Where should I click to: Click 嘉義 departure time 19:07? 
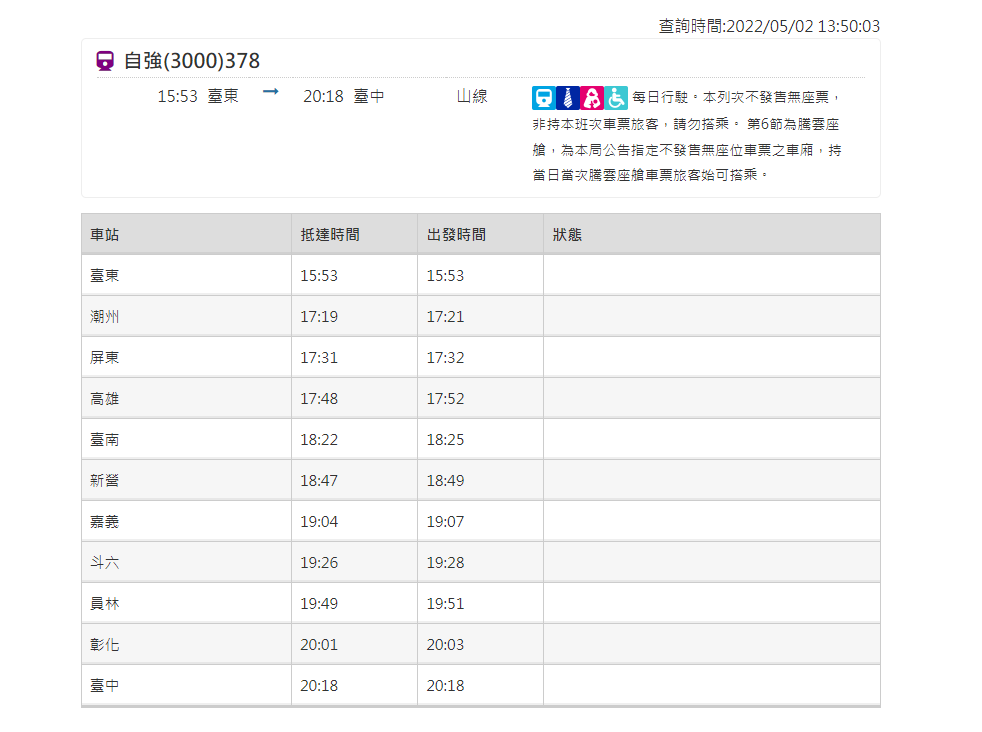coord(445,522)
